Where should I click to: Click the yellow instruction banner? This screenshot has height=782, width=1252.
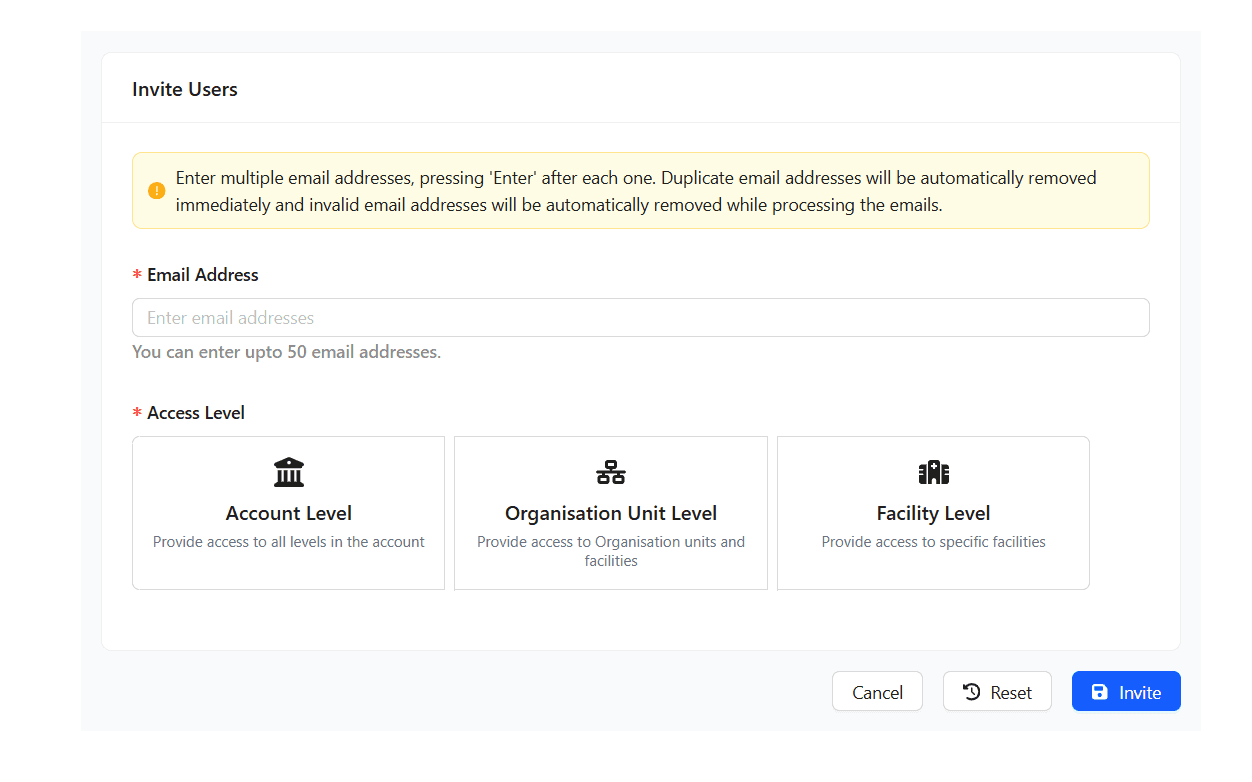pyautogui.click(x=640, y=191)
